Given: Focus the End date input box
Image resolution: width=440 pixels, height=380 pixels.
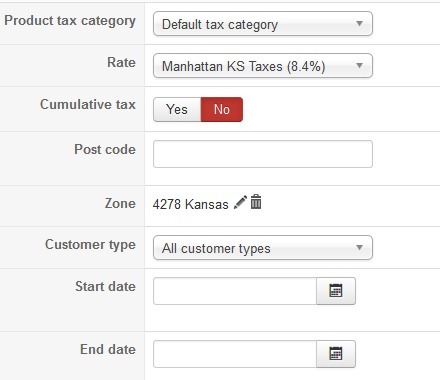Looking at the screenshot, I should pyautogui.click(x=235, y=354).
